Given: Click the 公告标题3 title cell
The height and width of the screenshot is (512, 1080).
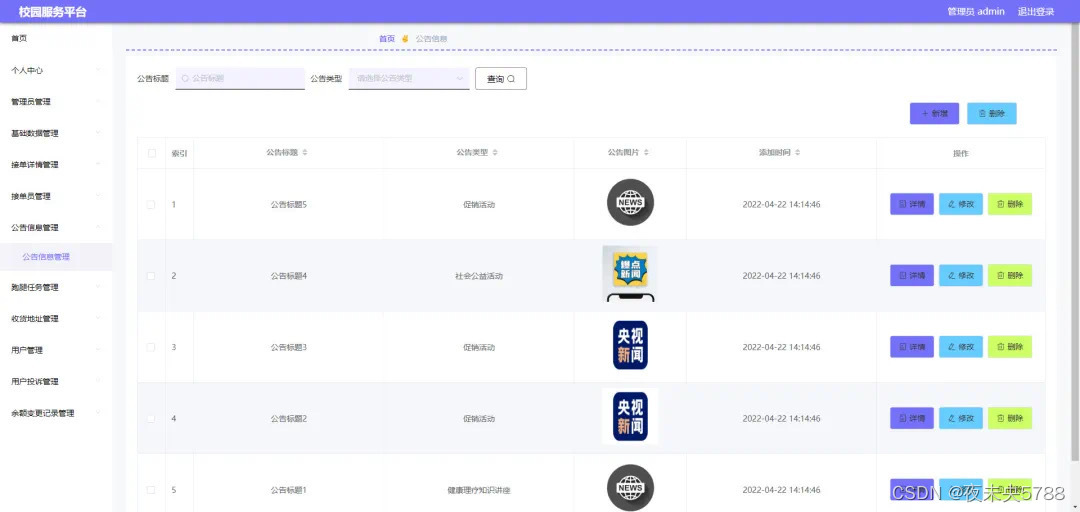Looking at the screenshot, I should 289,347.
